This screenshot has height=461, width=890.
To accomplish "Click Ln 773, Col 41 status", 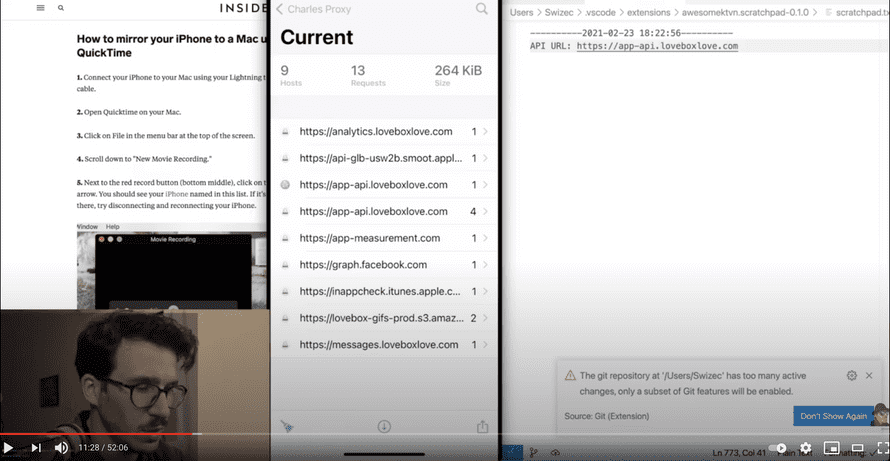I will 739,452.
